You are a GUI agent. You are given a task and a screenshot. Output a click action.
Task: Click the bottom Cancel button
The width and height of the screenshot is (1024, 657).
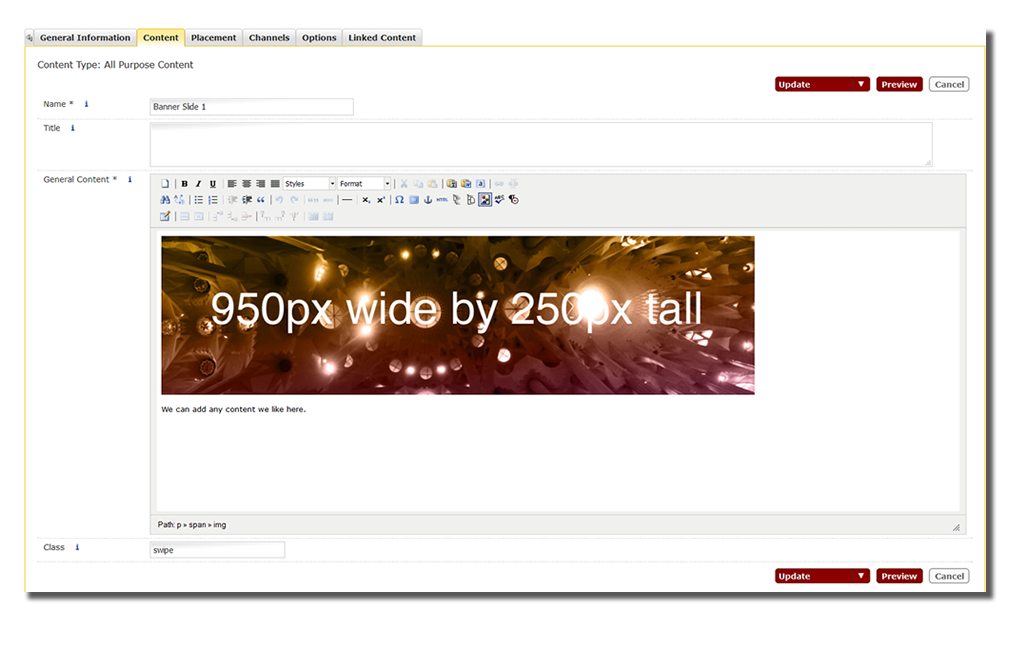[x=949, y=576]
